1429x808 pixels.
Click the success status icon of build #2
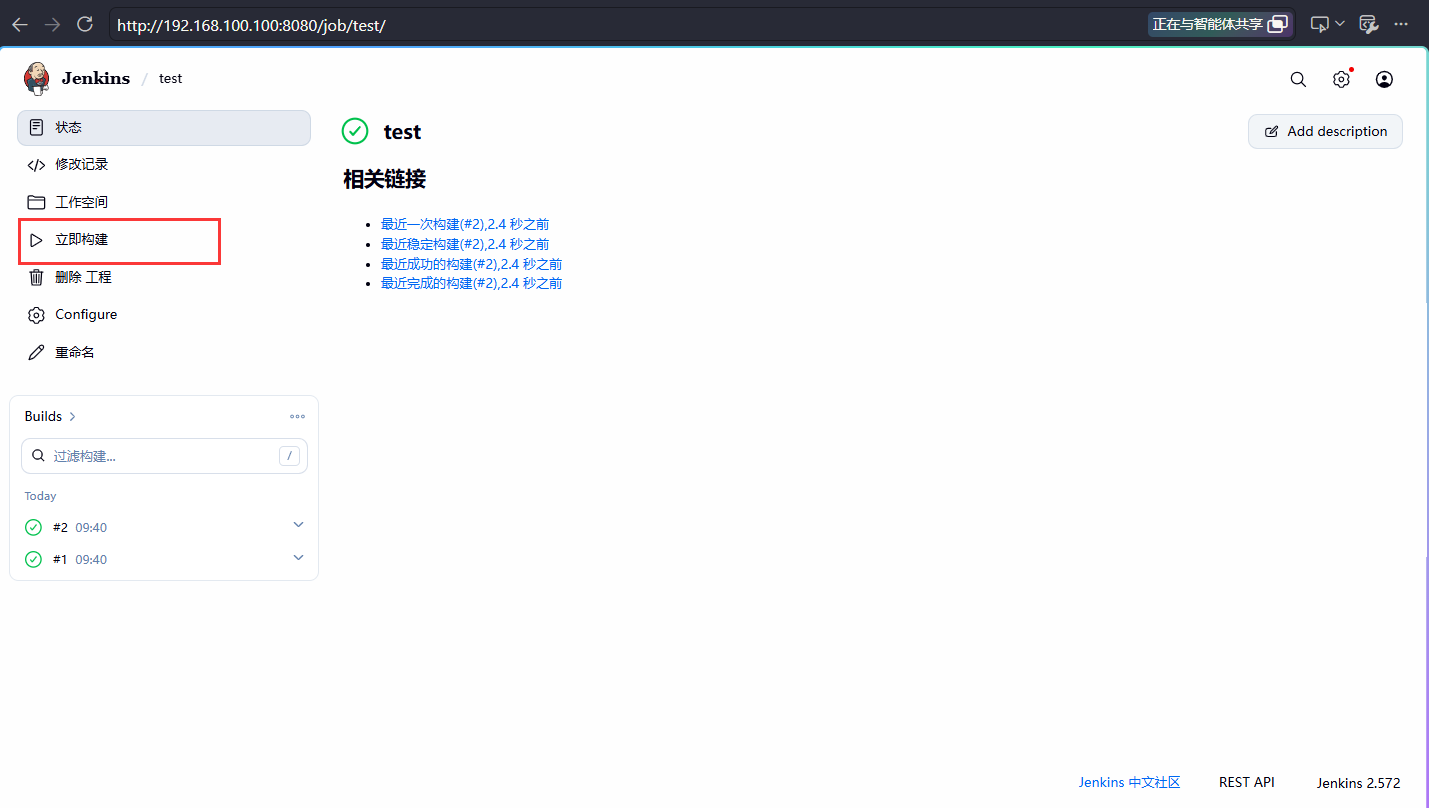tap(33, 527)
